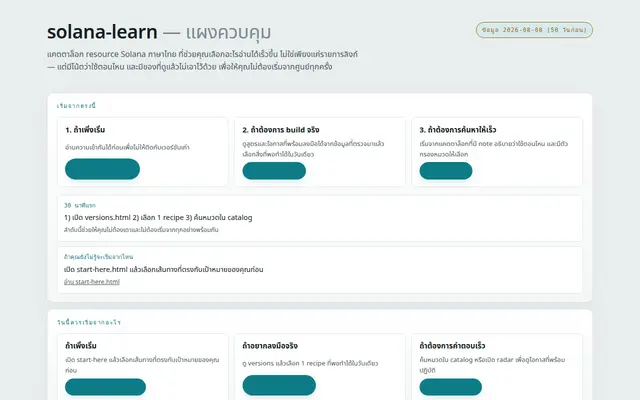Click the heading "1. ถ้าเพิ่งเริ่ม"
This screenshot has height=400, width=640.
(85, 130)
